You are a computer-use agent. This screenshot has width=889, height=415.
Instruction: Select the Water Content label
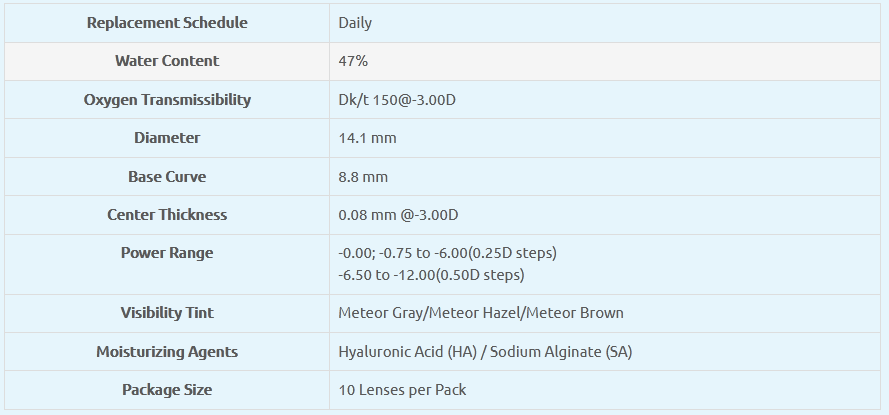167,61
